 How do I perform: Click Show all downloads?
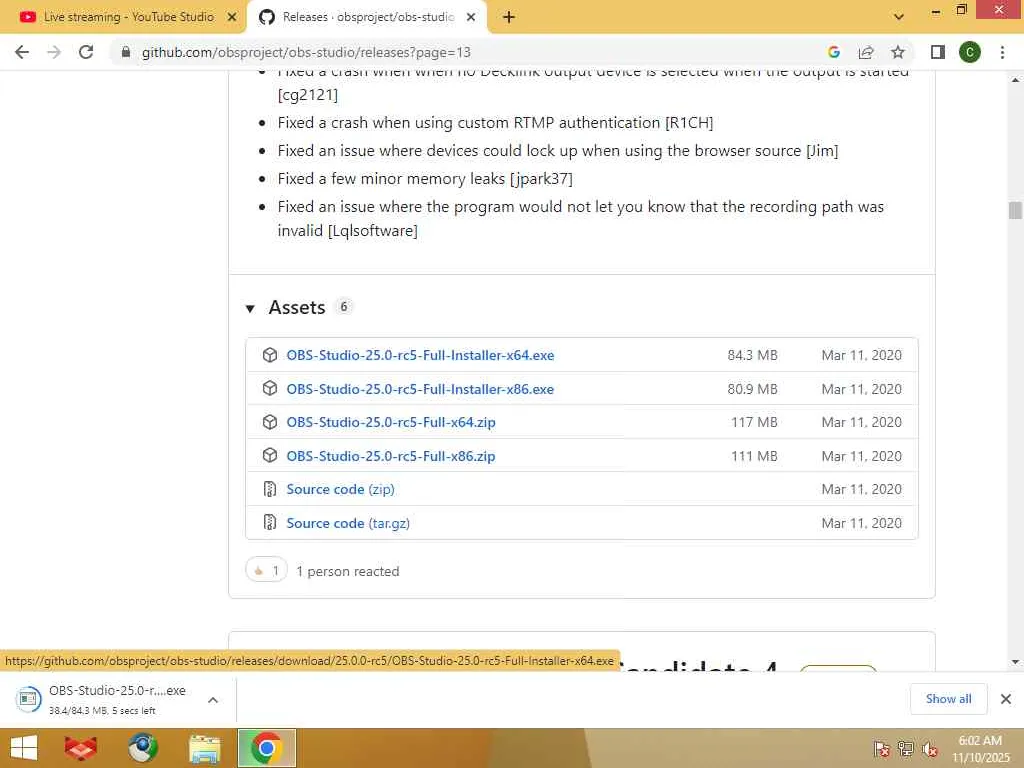[948, 699]
